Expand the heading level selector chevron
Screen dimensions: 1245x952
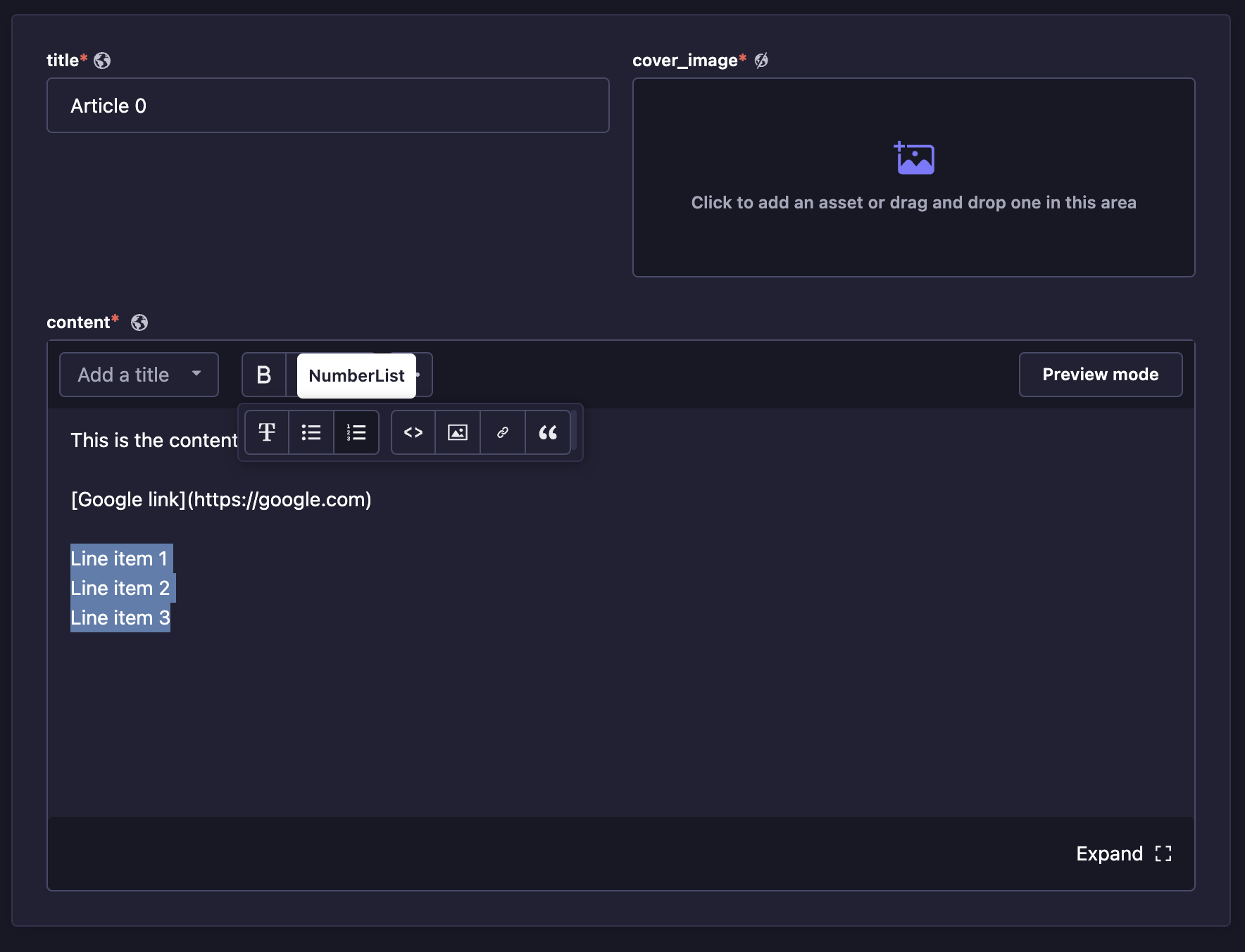(x=196, y=375)
